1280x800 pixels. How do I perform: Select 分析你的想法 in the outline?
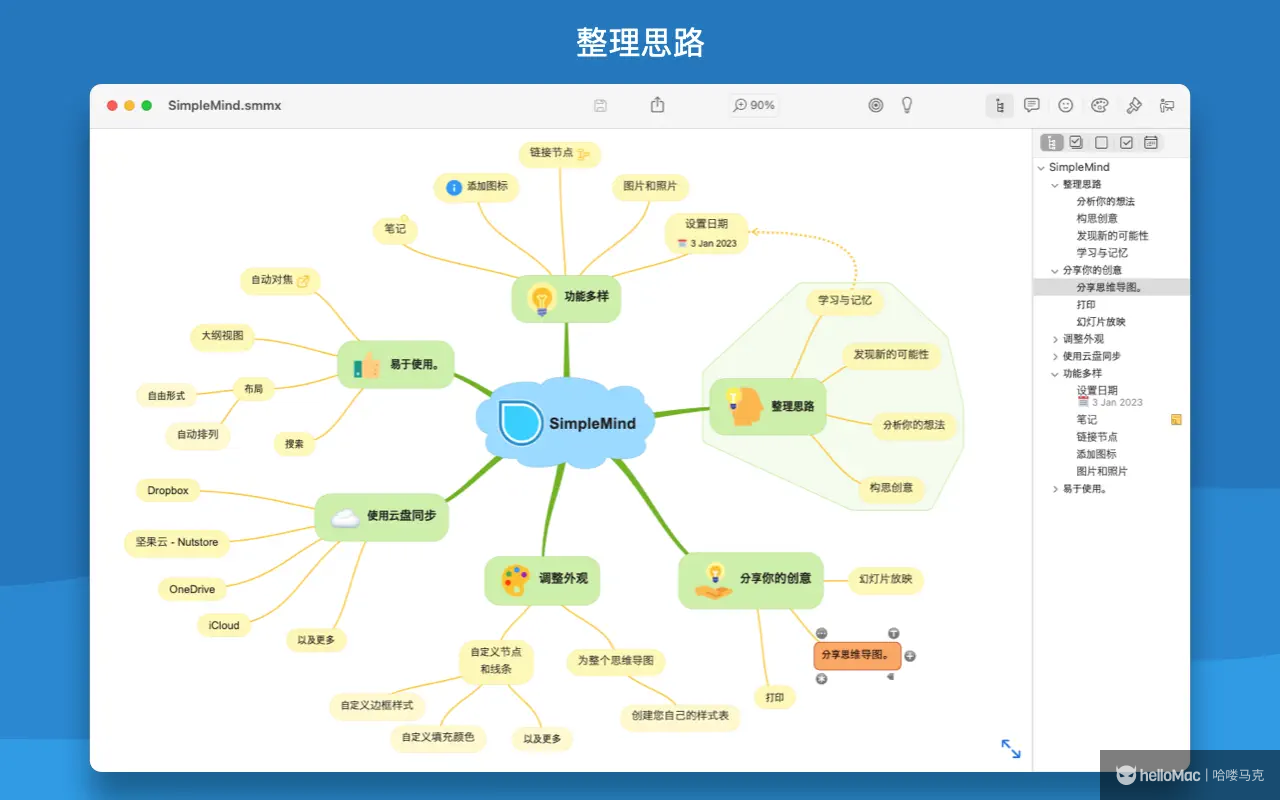[x=1105, y=202]
